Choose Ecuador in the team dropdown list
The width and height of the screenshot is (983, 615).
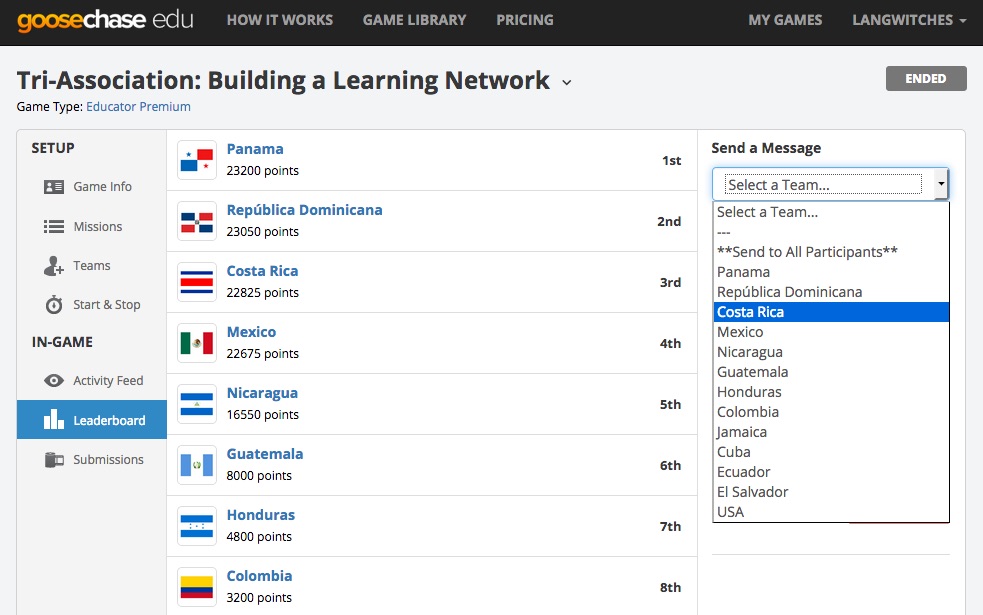click(831, 472)
